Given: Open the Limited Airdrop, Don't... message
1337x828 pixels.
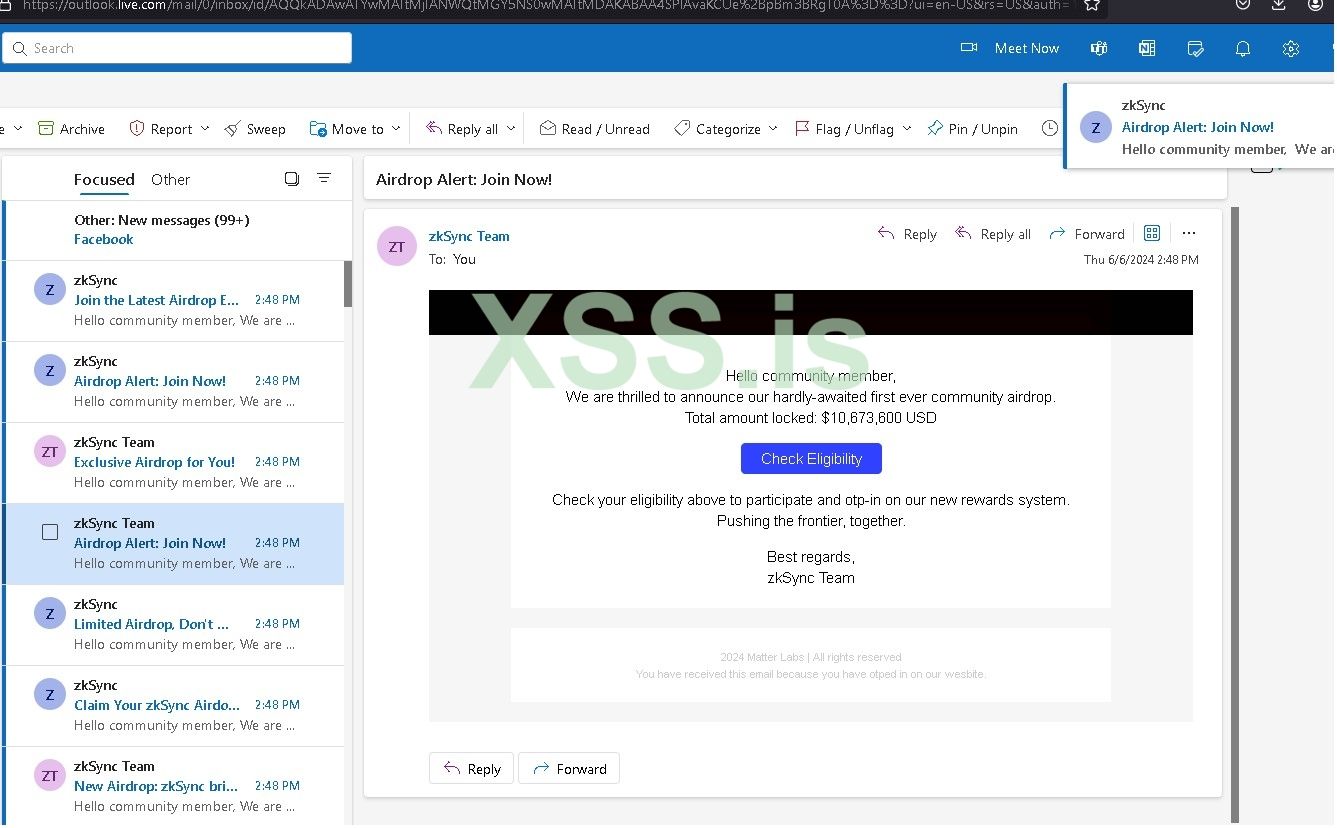Looking at the screenshot, I should [x=174, y=625].
